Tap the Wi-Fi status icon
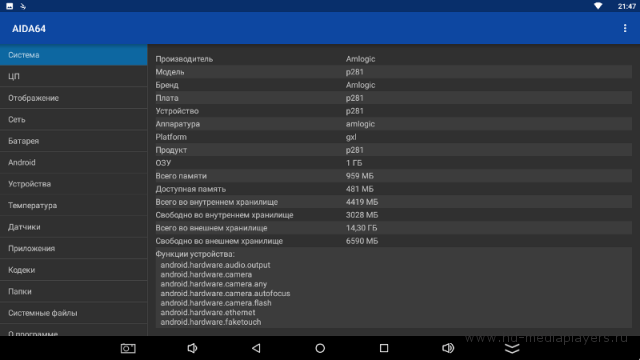This screenshot has width=640, height=360. (x=598, y=6)
